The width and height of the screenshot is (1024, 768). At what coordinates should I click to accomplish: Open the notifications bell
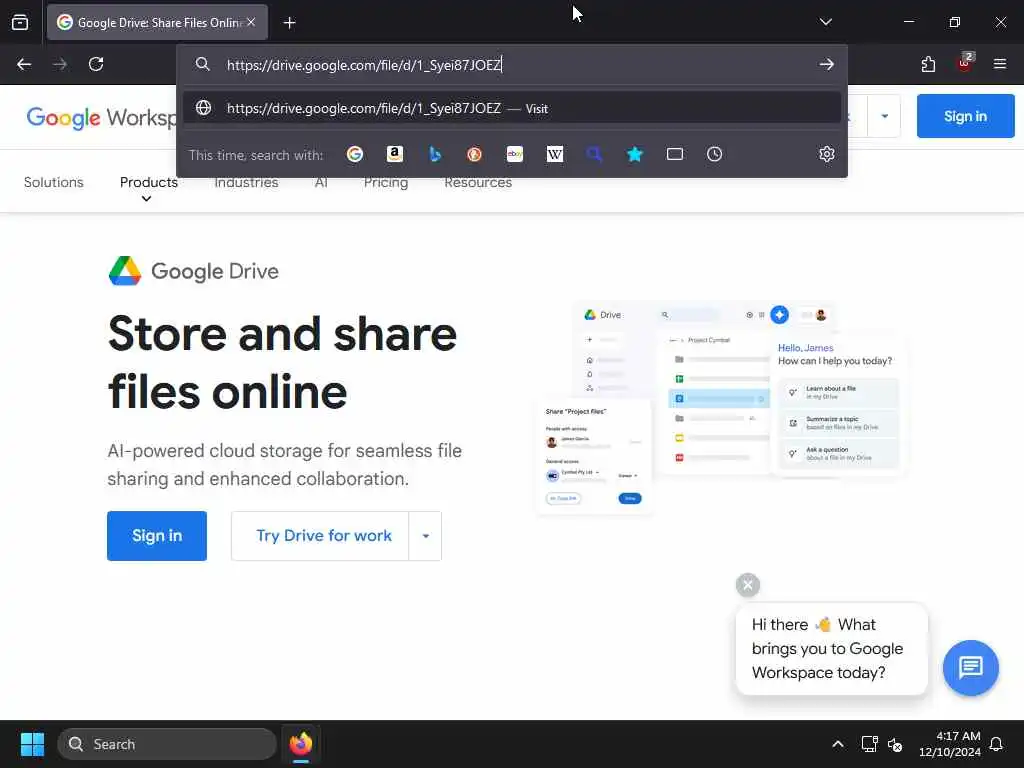tap(997, 744)
